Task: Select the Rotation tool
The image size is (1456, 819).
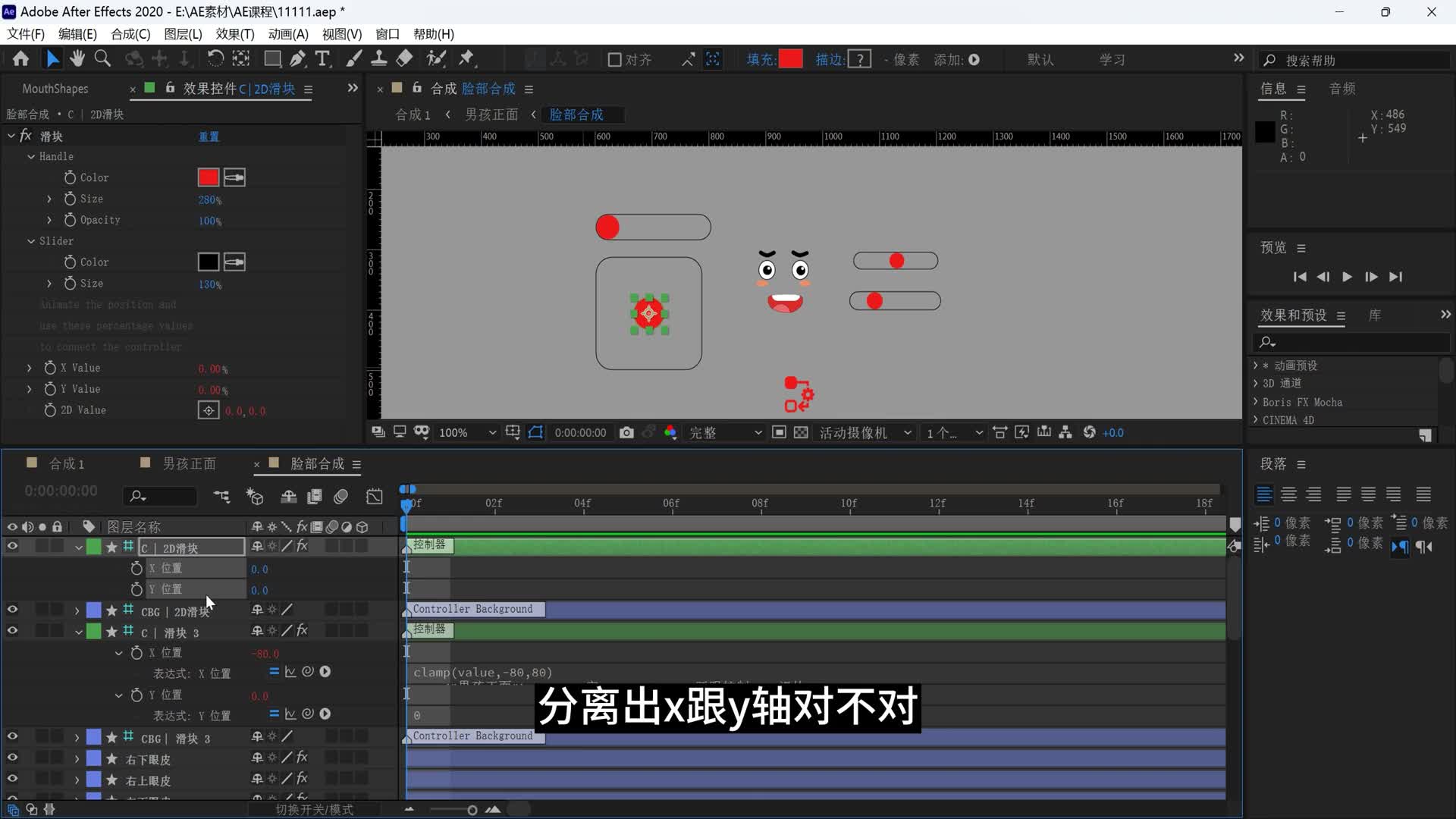Action: coord(215,59)
